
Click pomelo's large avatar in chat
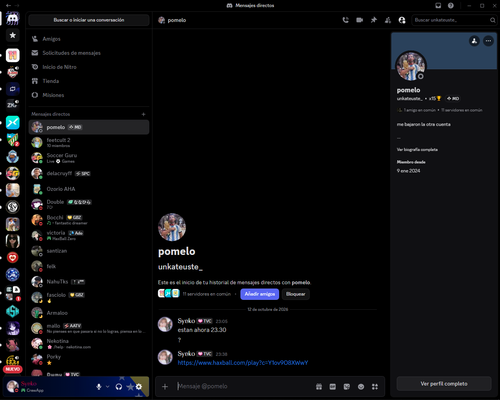pyautogui.click(x=172, y=227)
